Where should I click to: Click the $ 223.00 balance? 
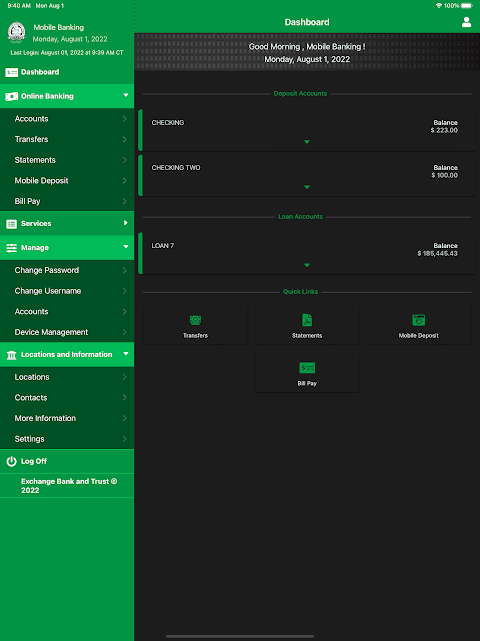point(444,130)
